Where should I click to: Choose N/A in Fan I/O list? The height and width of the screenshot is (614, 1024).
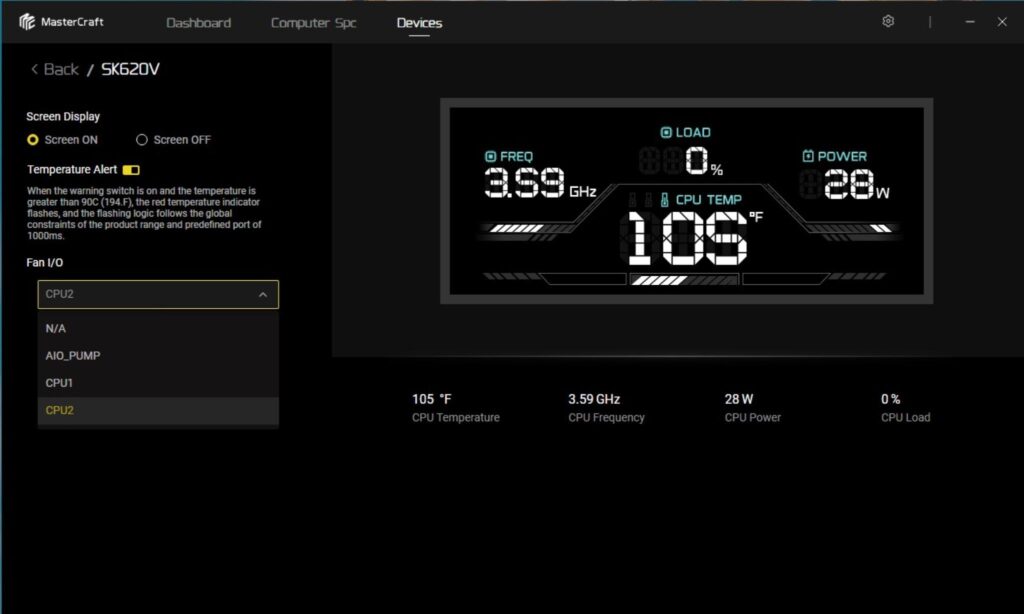click(x=158, y=329)
